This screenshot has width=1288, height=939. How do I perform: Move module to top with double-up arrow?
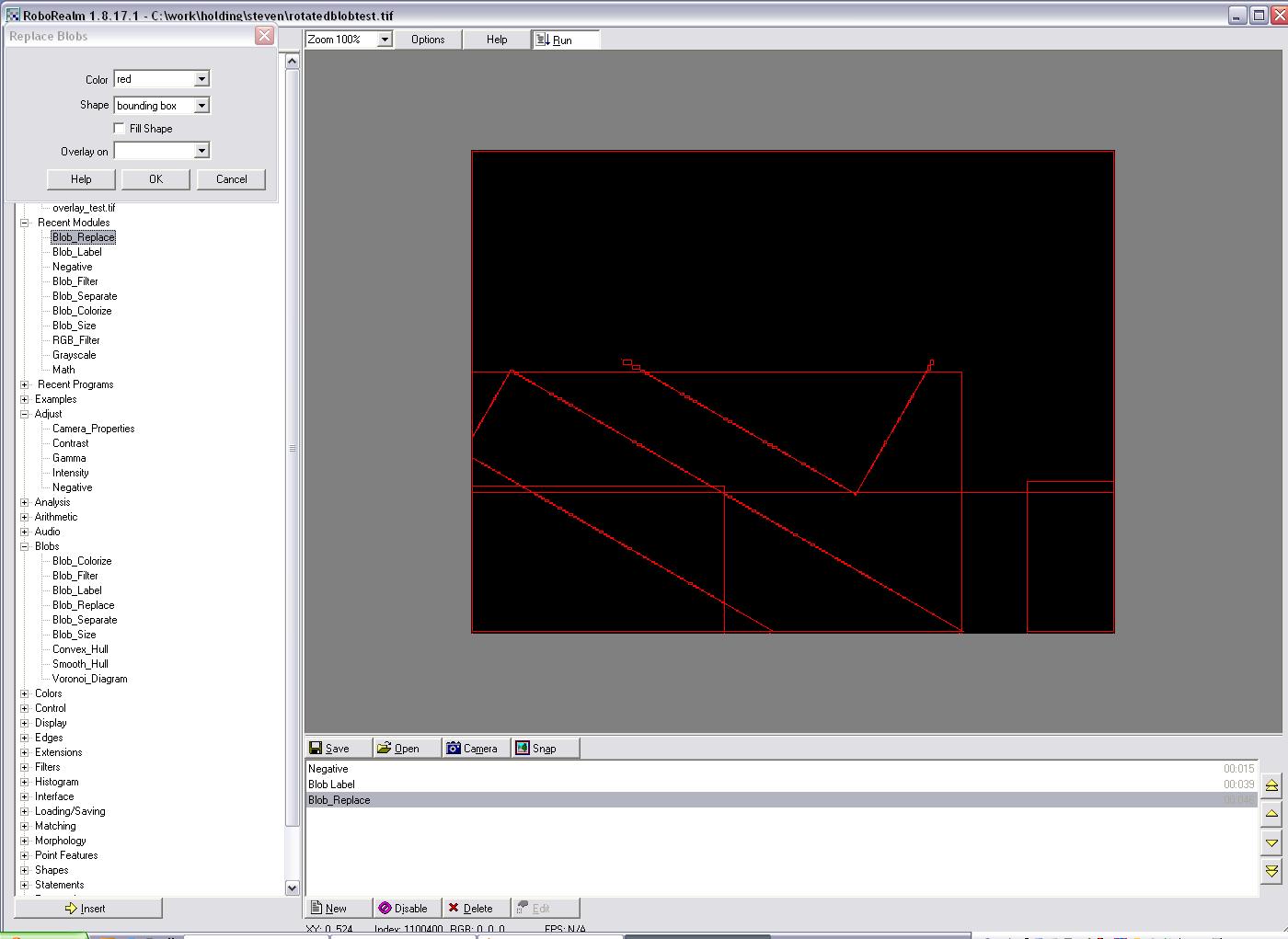1271,785
